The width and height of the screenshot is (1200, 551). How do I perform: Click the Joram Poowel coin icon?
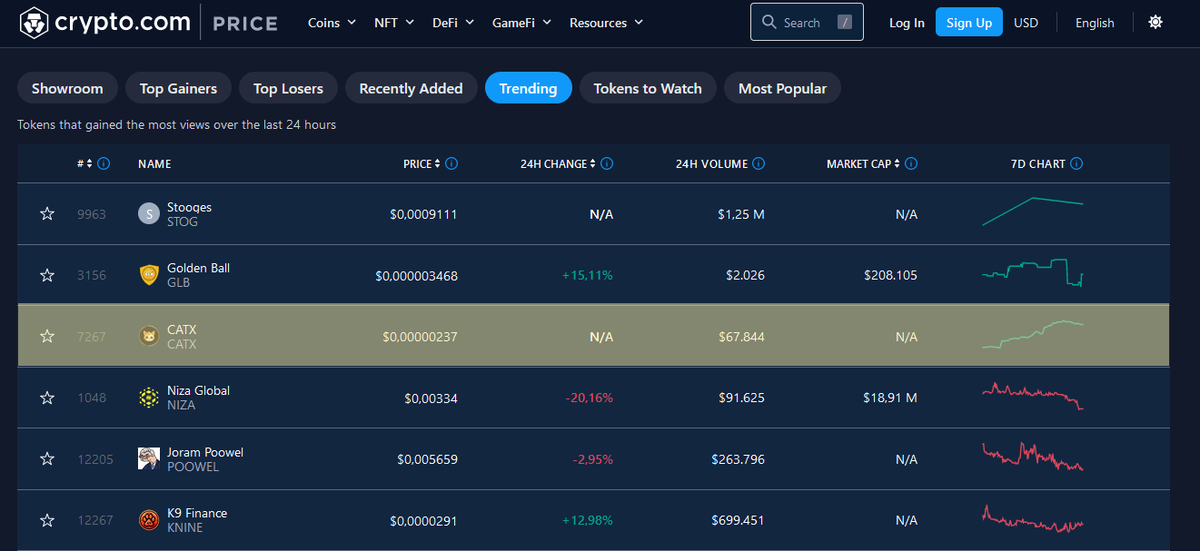(148, 458)
